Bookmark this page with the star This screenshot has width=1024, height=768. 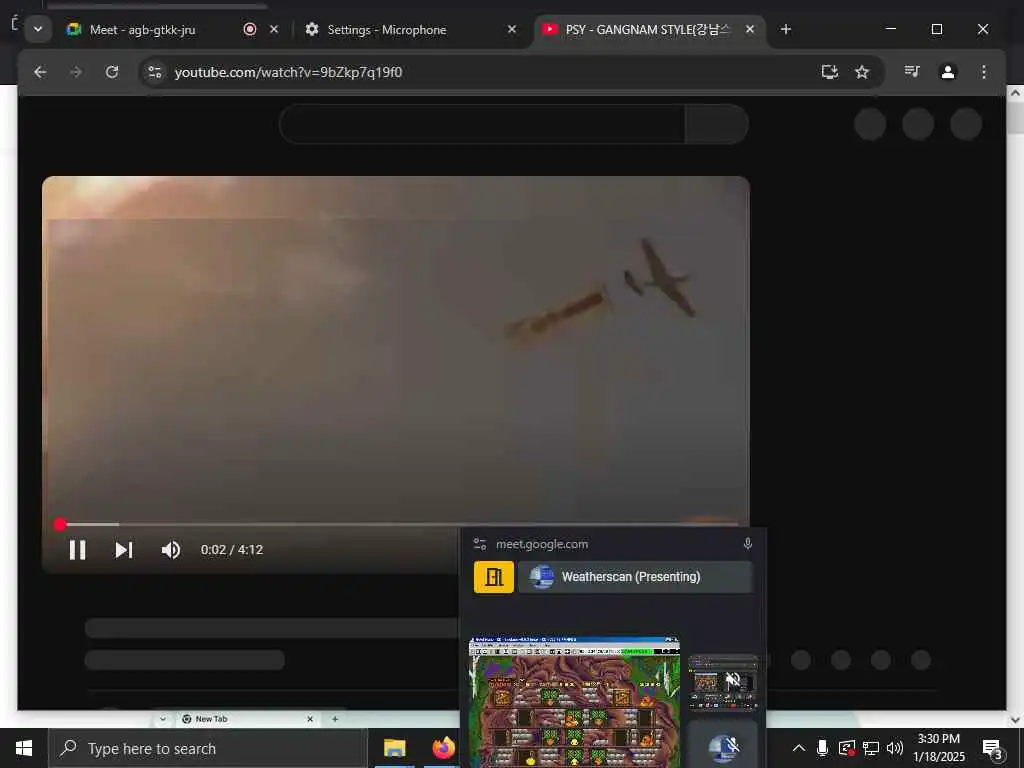coord(862,72)
